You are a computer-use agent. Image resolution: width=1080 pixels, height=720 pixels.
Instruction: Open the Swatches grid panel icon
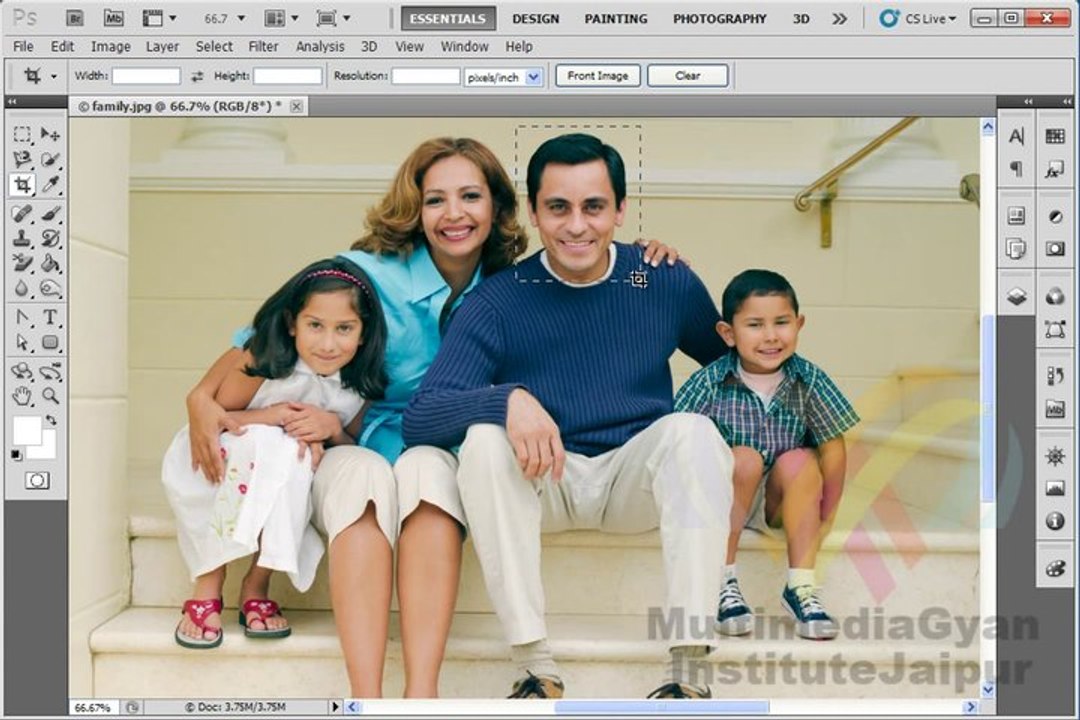(x=1055, y=136)
